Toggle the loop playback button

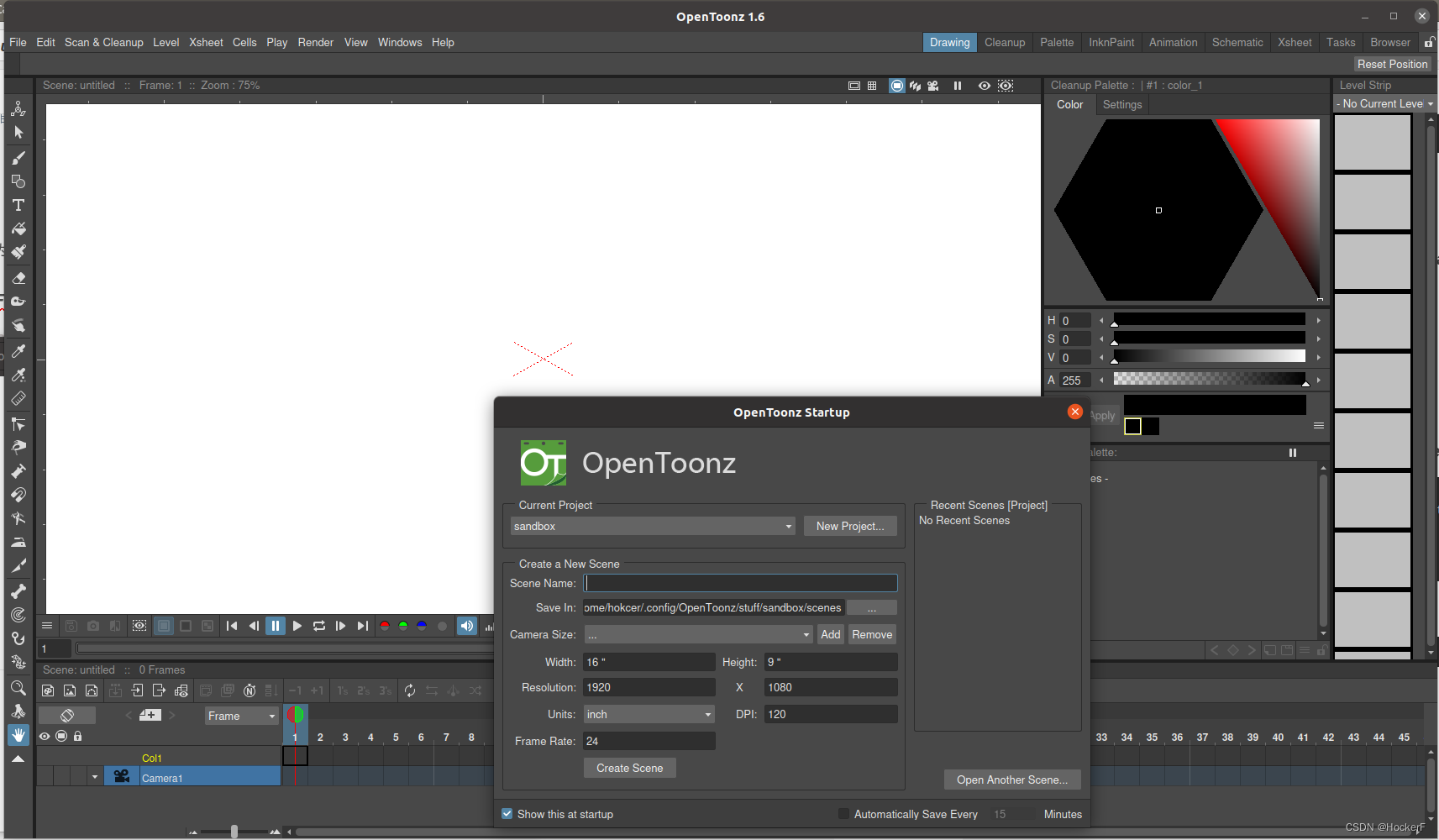coord(319,626)
